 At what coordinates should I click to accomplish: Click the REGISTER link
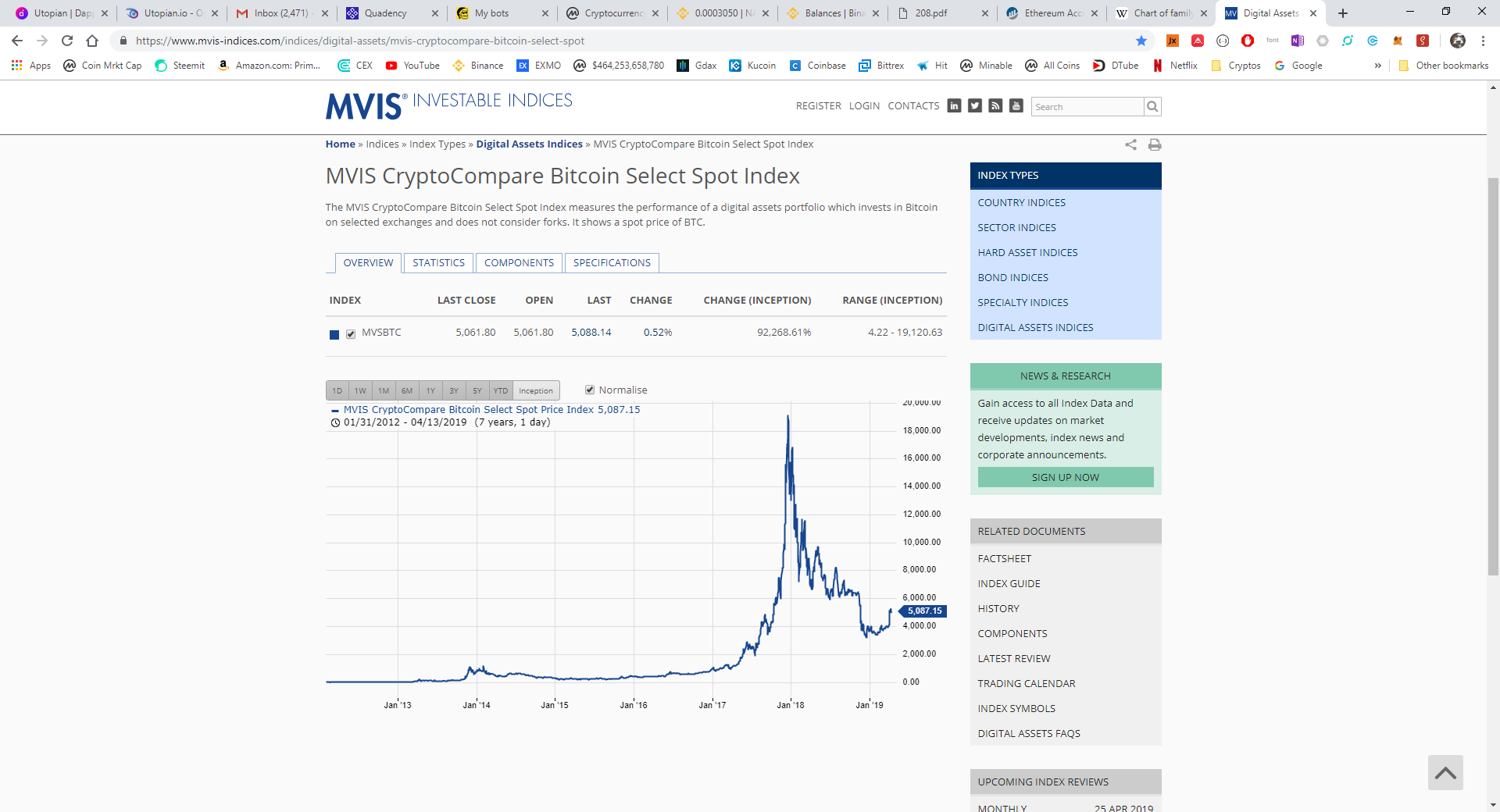click(x=819, y=106)
